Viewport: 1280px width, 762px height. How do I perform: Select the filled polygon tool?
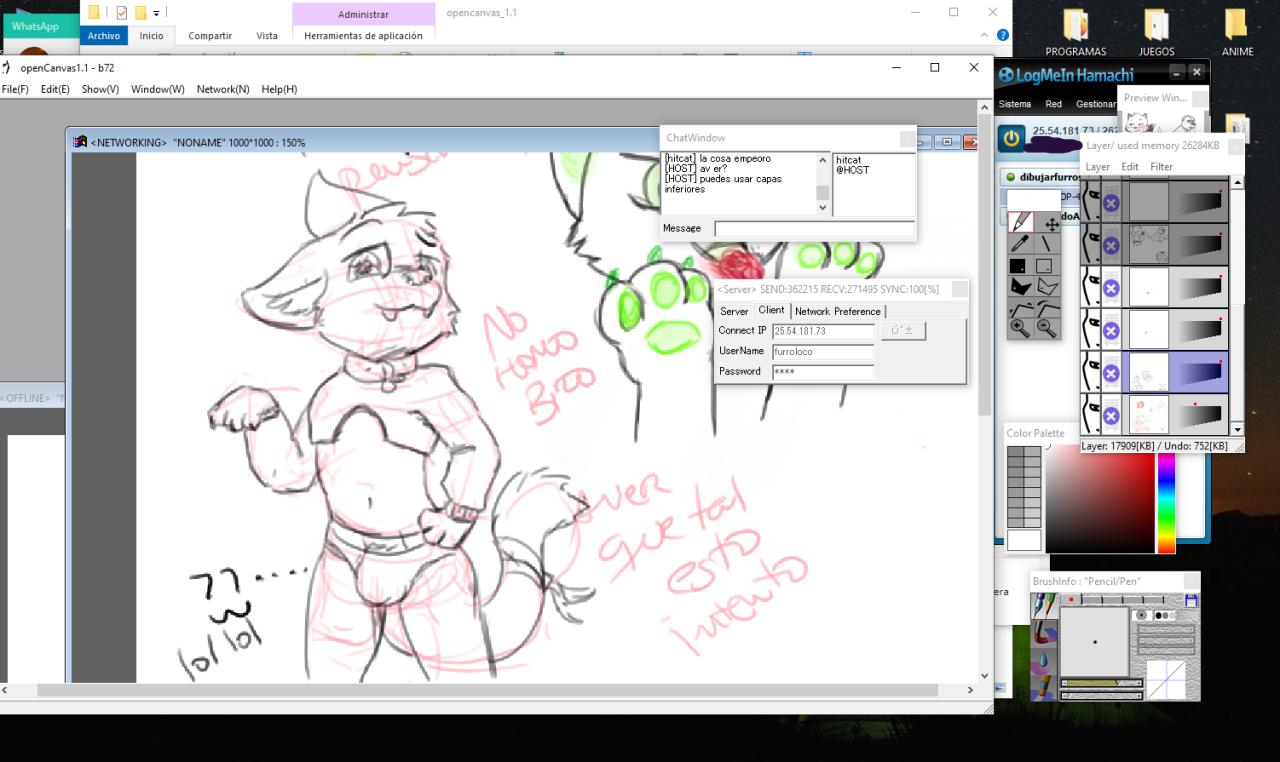click(x=1020, y=287)
